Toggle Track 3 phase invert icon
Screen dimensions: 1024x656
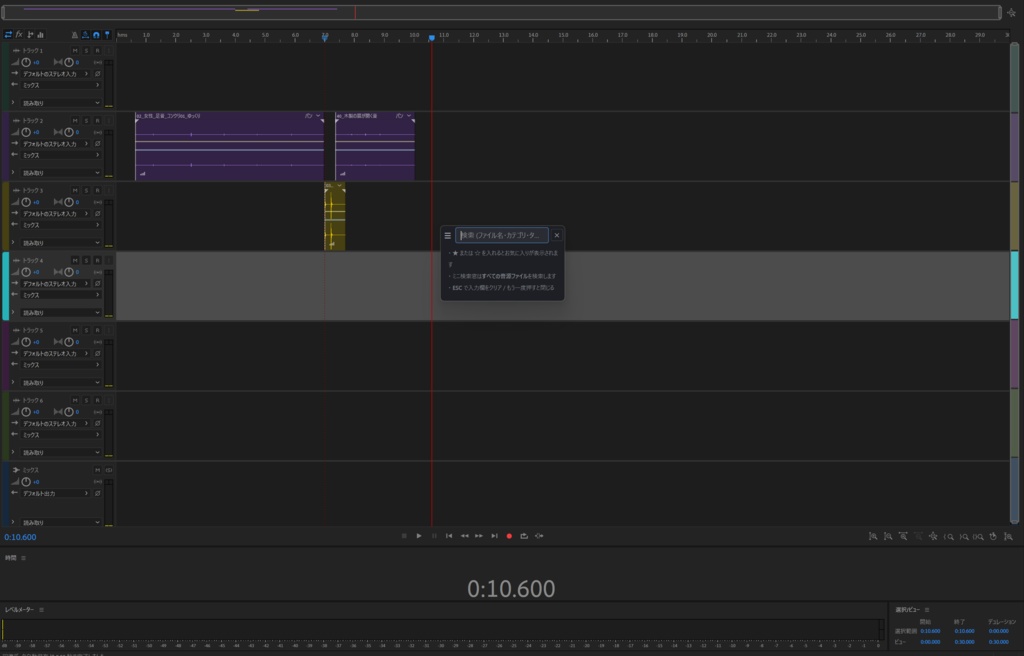click(x=97, y=214)
